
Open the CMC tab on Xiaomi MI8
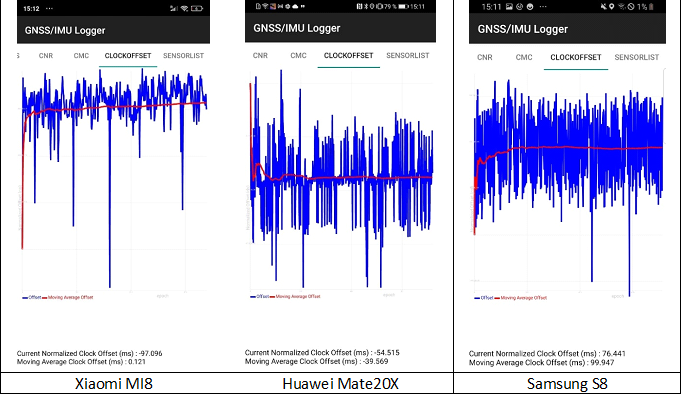81,56
